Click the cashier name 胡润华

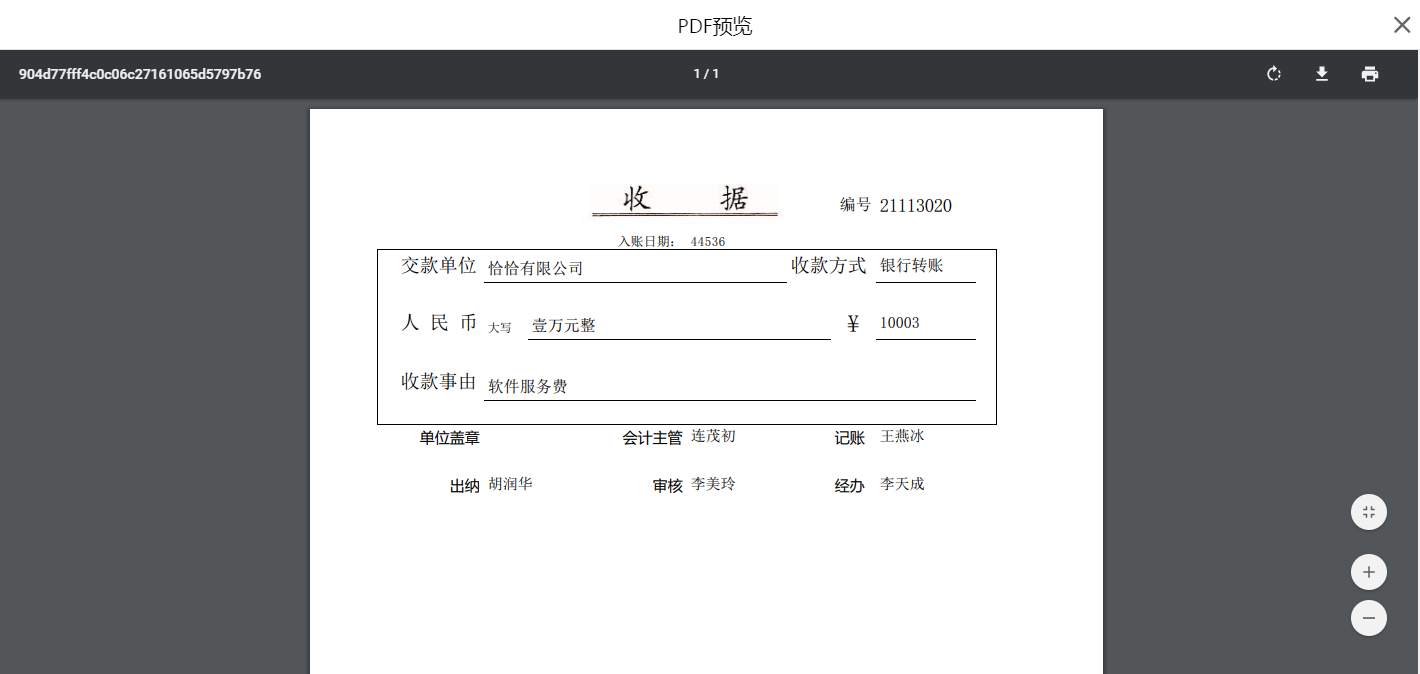click(x=510, y=484)
